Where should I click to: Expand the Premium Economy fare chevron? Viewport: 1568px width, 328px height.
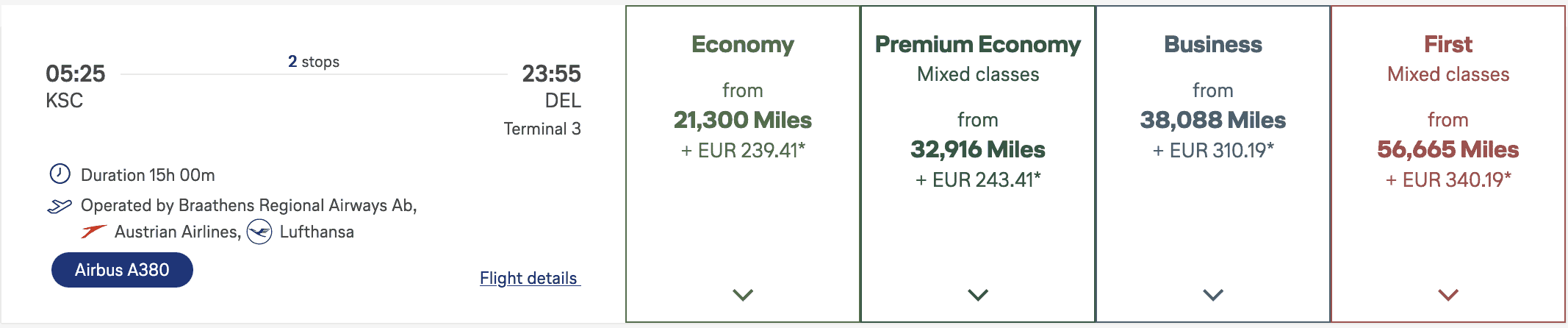point(978,295)
